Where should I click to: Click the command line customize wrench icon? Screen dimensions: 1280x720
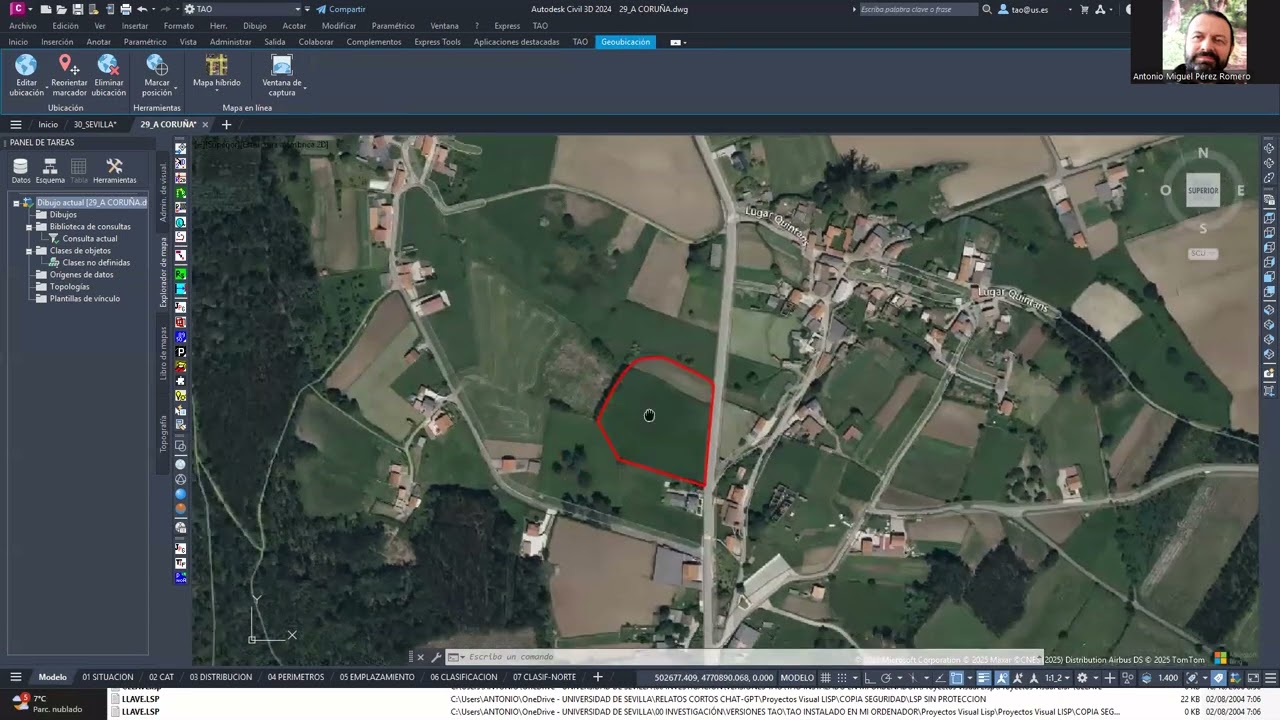pos(436,657)
